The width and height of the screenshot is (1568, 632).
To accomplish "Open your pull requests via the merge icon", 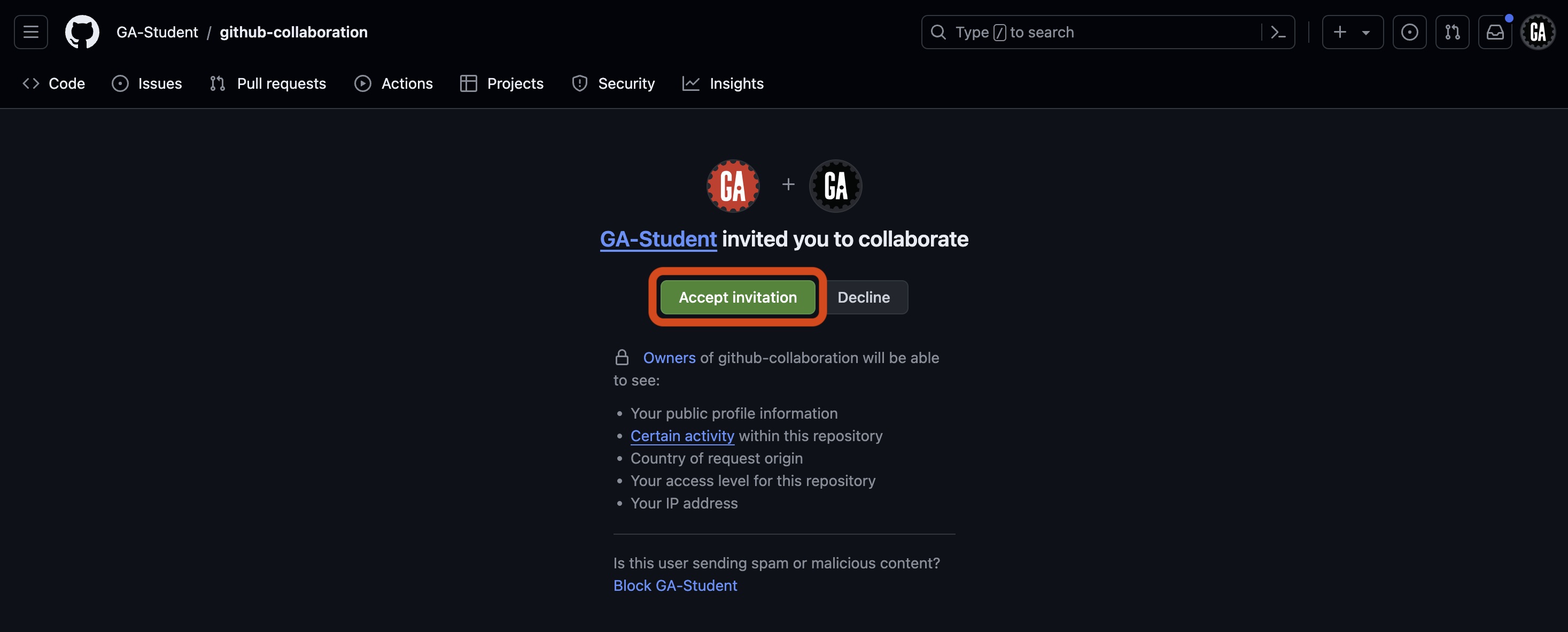I will point(1453,32).
